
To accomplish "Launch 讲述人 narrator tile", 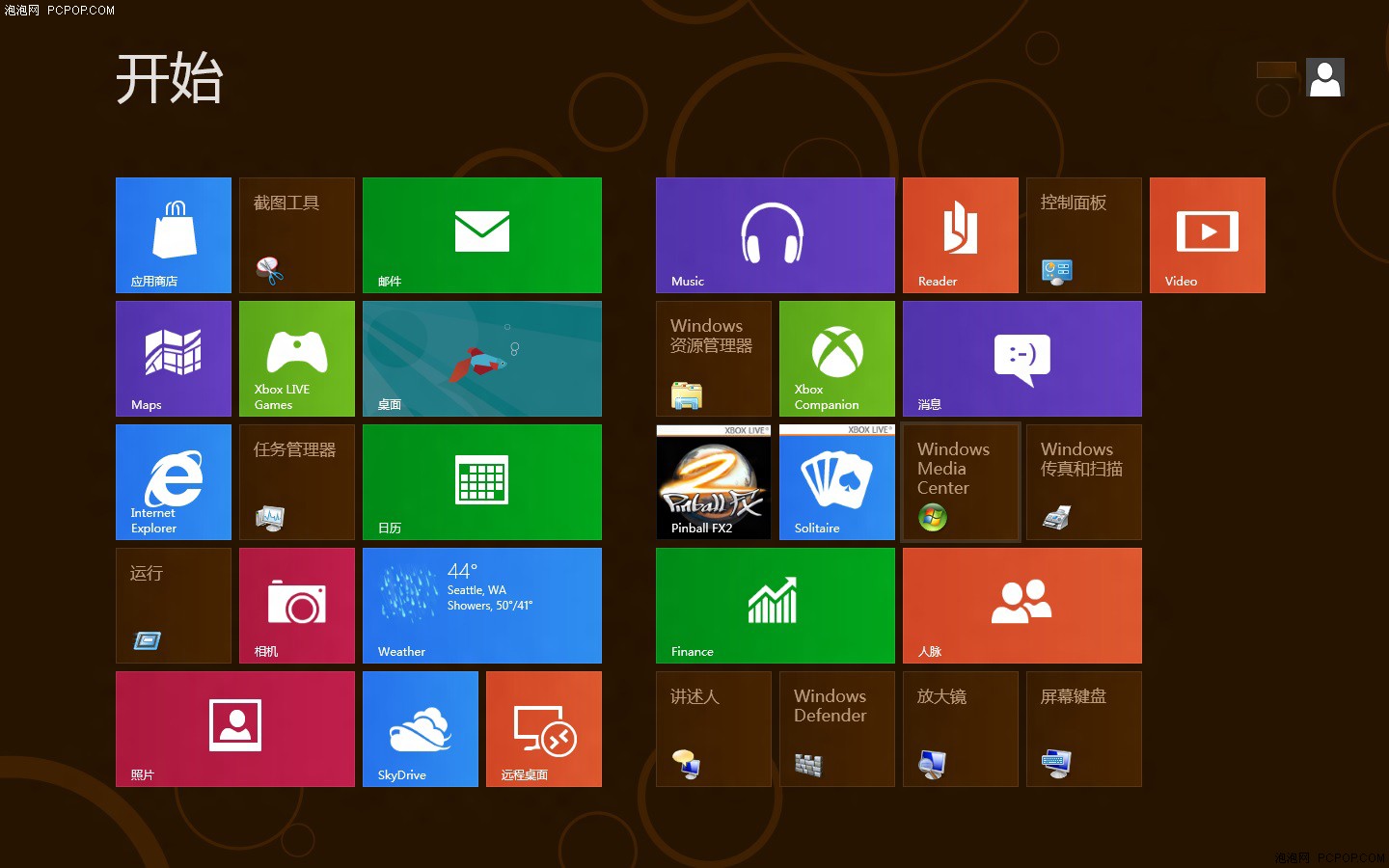I will (714, 729).
